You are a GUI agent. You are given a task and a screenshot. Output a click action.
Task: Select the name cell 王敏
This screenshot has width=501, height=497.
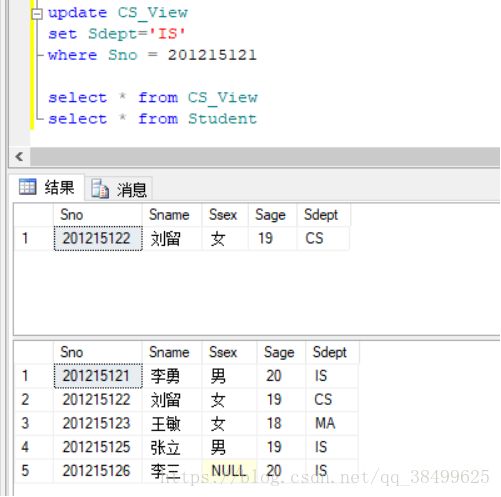click(x=172, y=424)
